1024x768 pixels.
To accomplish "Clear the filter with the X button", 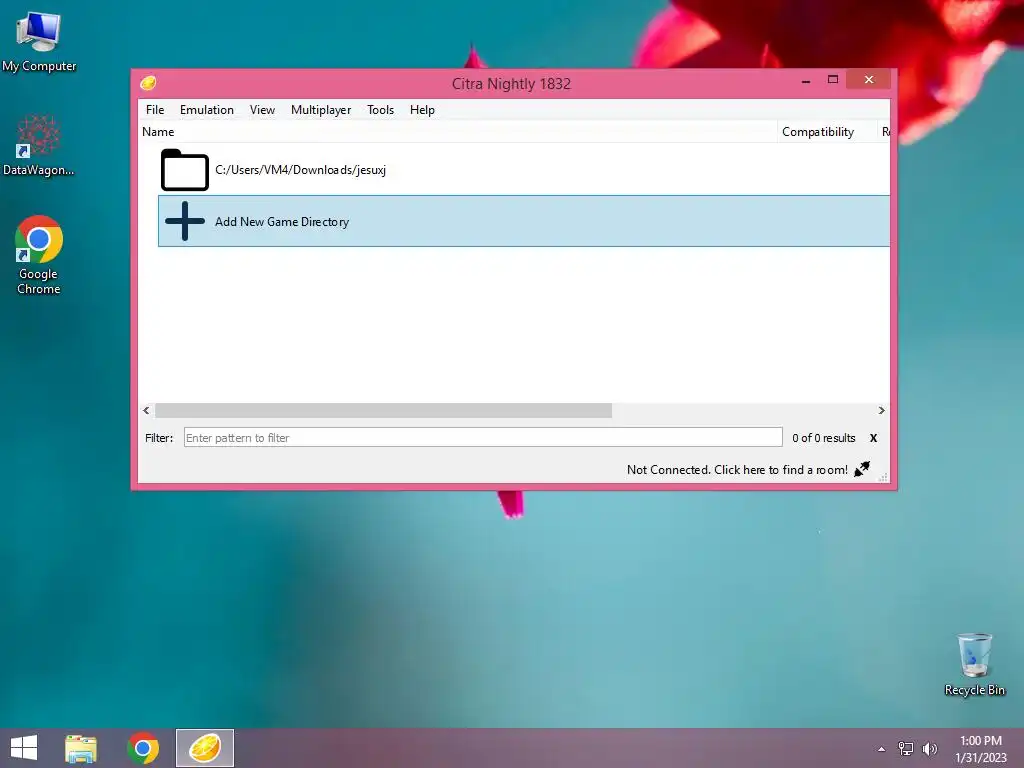I will [873, 438].
